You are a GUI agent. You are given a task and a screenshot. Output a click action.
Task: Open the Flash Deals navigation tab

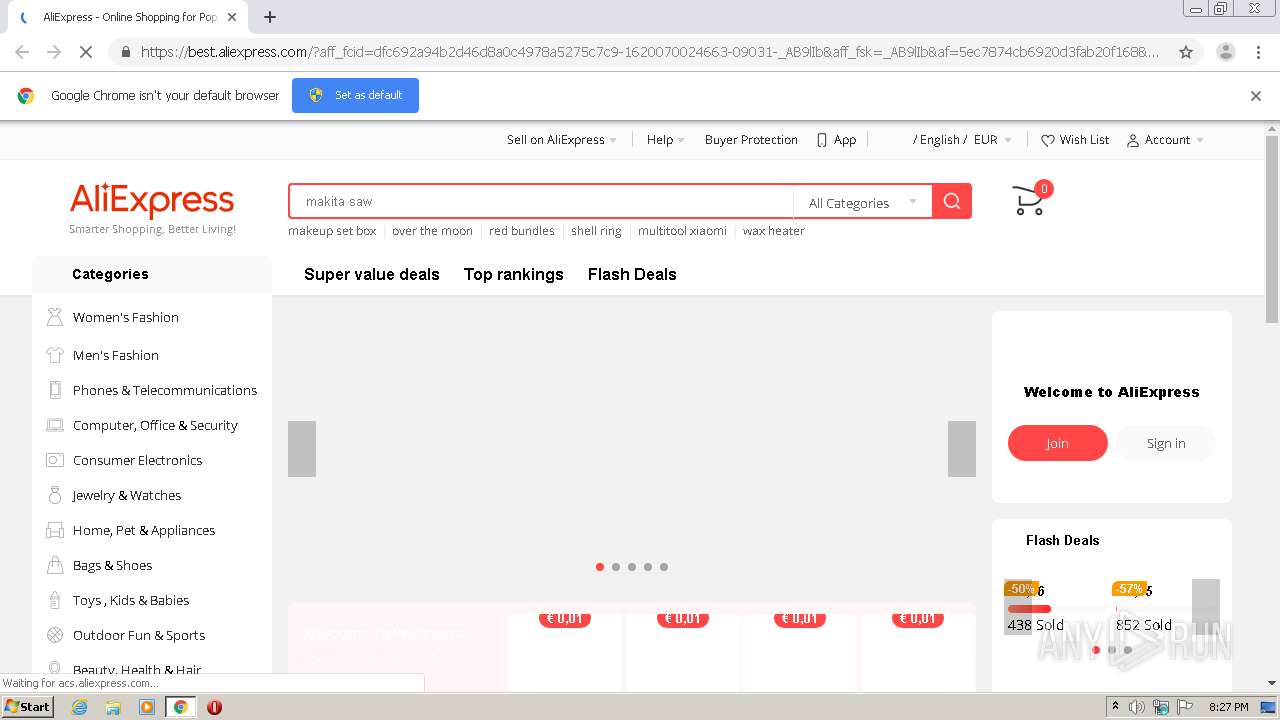(x=632, y=274)
